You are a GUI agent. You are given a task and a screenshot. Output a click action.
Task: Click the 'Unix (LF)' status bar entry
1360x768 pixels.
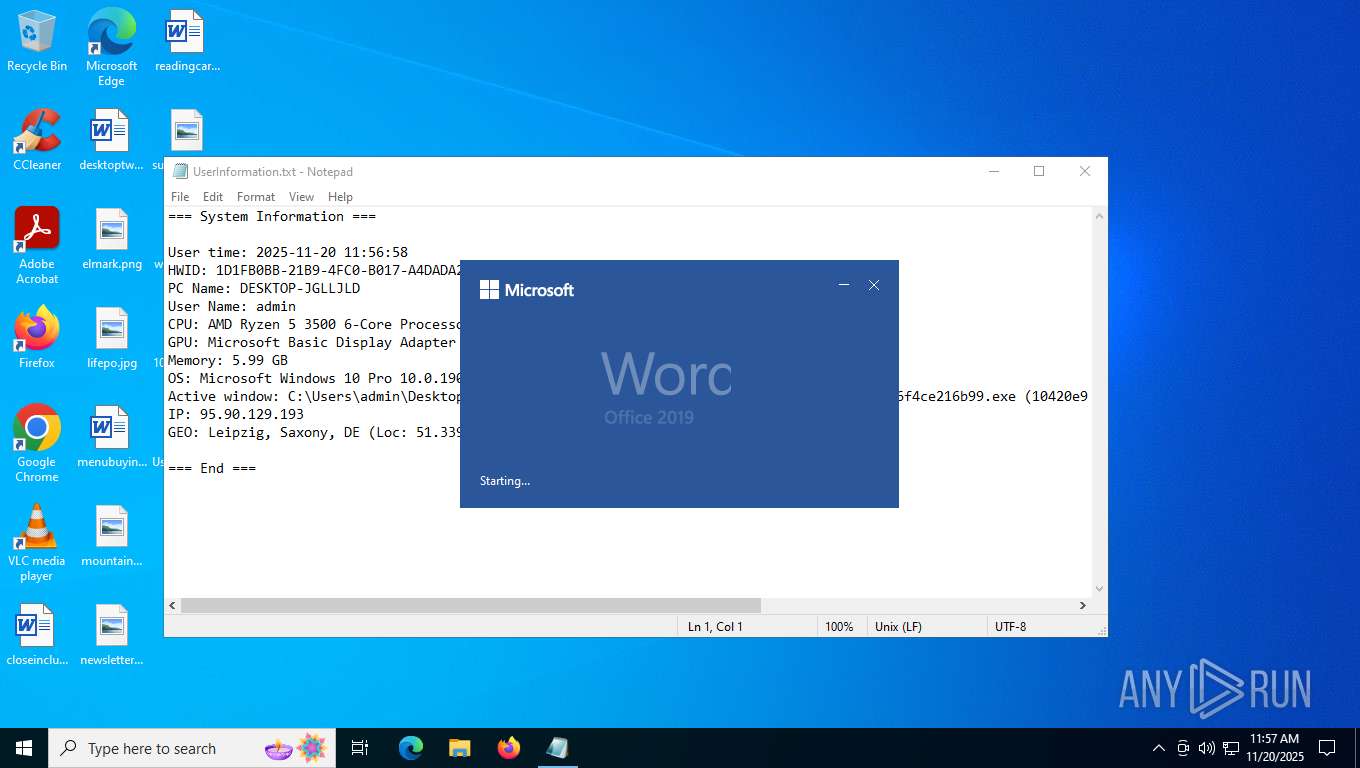[x=898, y=627]
